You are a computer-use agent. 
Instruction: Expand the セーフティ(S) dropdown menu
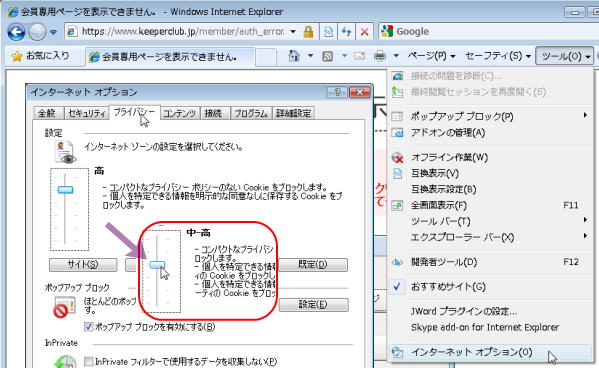pyautogui.click(x=498, y=56)
